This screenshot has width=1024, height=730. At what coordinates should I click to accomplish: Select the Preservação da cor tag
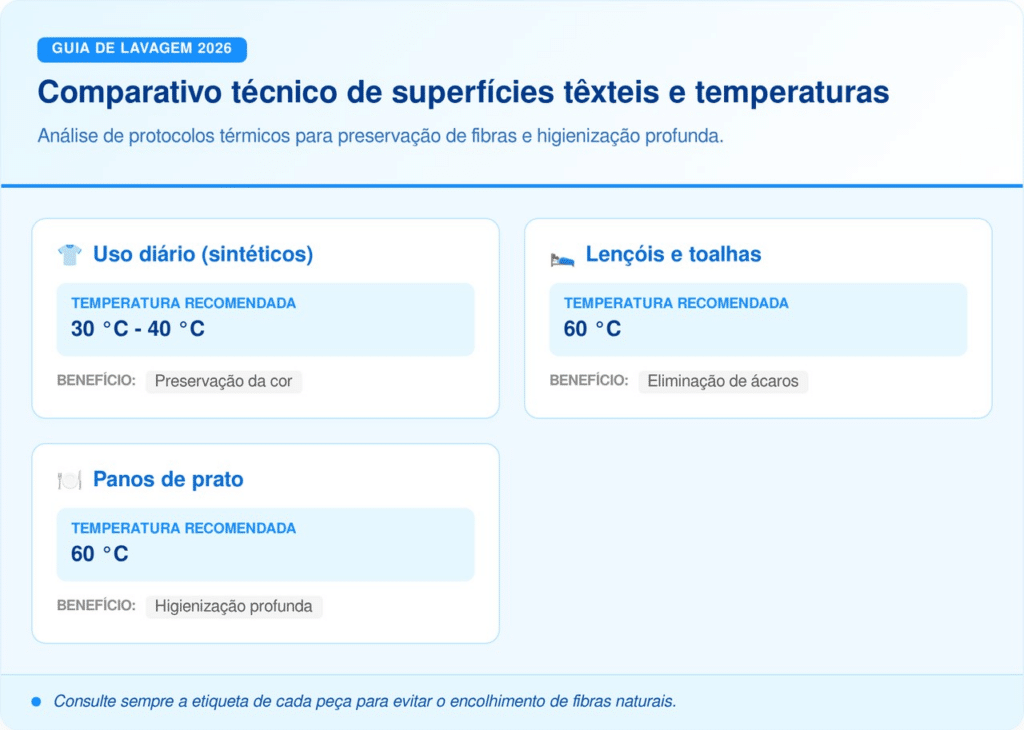tap(224, 381)
